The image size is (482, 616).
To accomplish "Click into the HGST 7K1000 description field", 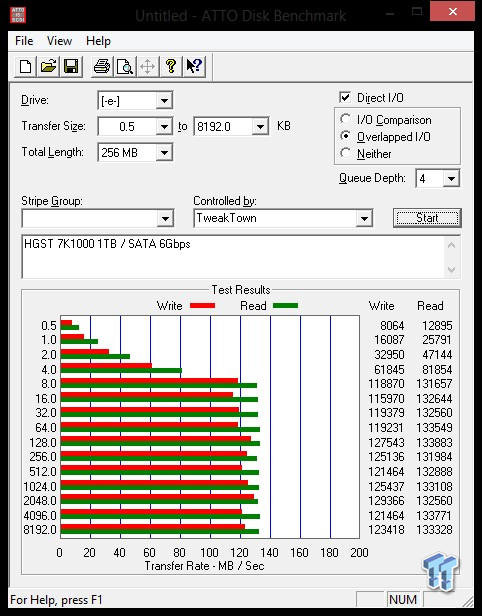I will [x=233, y=257].
